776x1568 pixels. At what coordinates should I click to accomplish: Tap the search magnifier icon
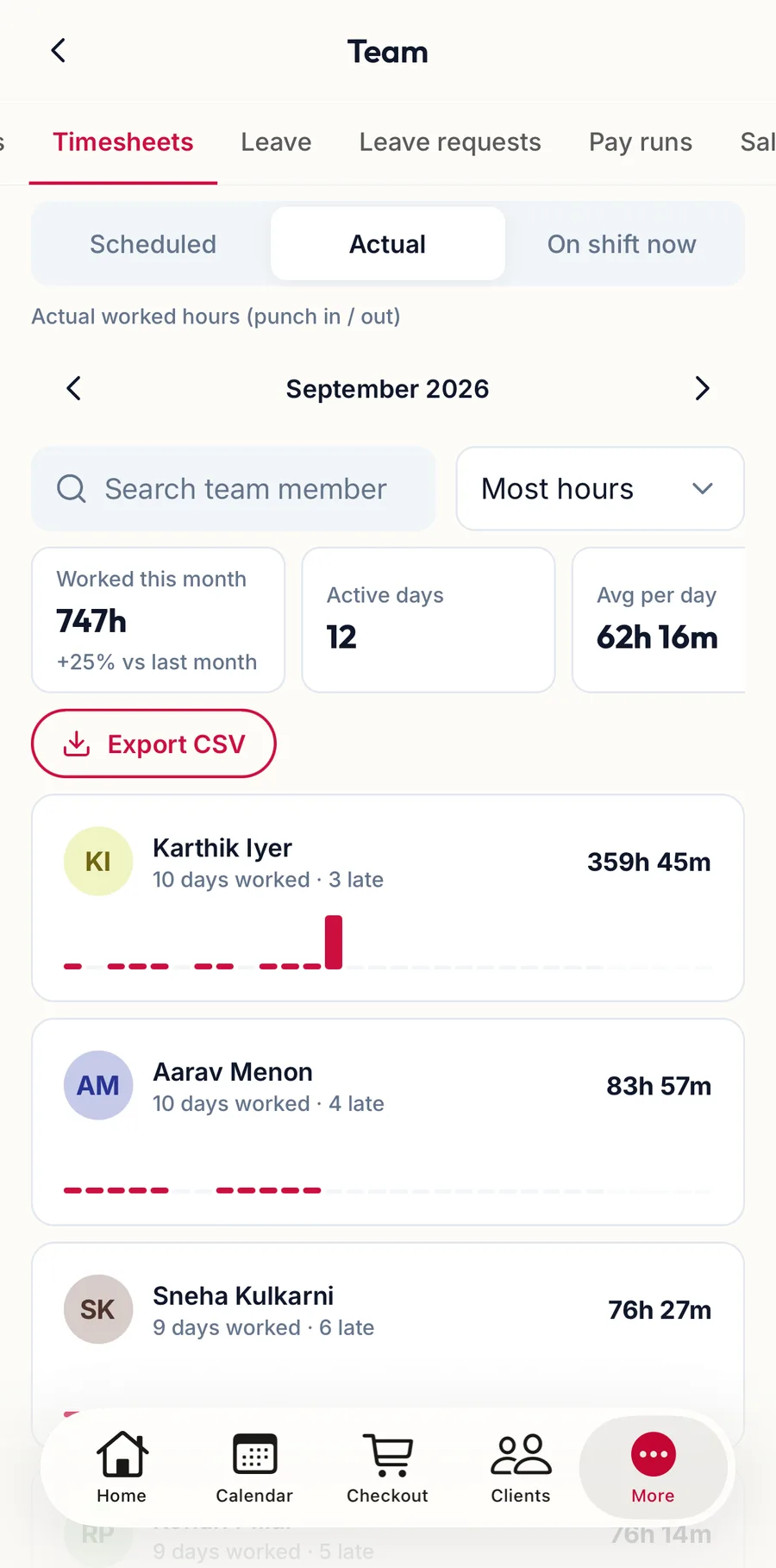click(72, 489)
